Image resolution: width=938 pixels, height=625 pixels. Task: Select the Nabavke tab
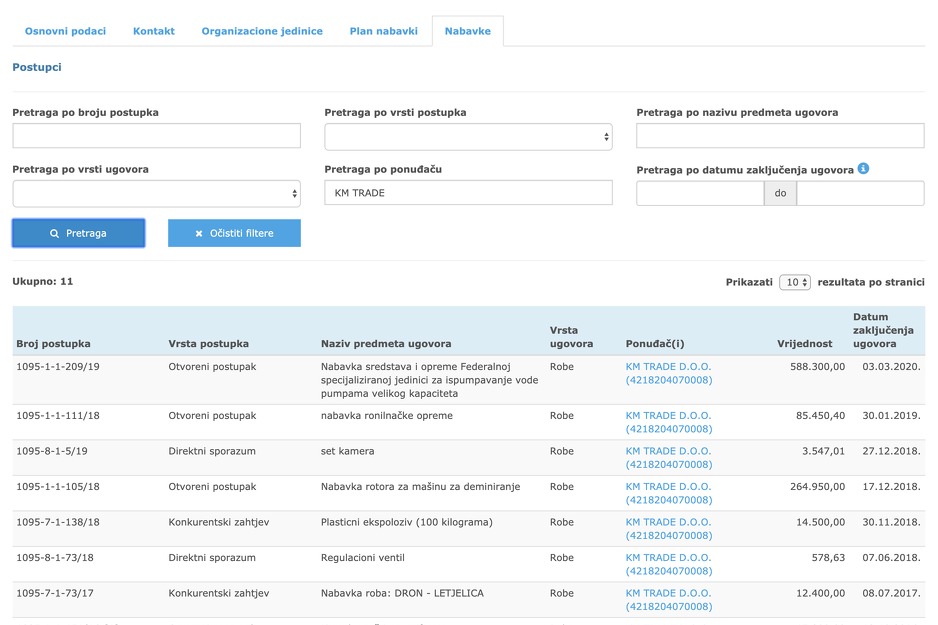click(x=468, y=31)
